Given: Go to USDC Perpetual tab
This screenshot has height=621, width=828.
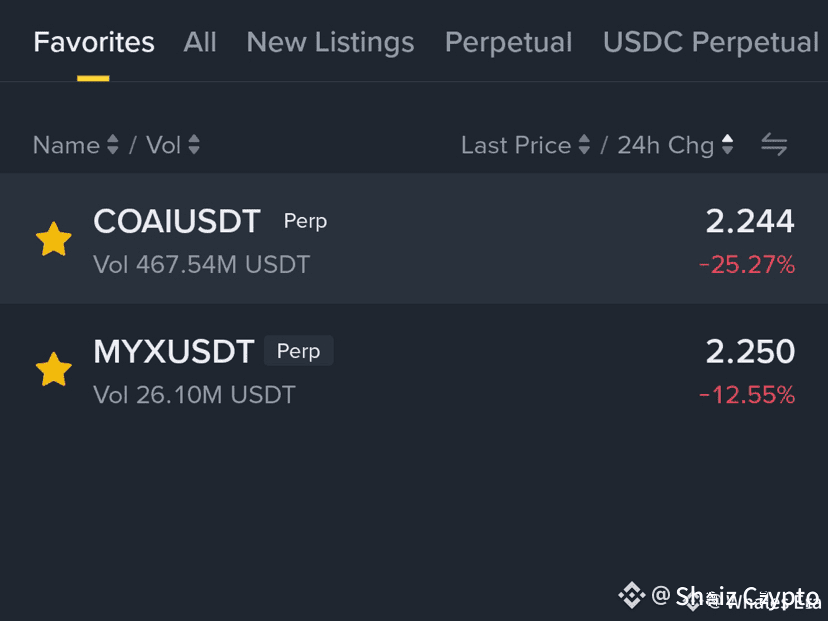Looking at the screenshot, I should [711, 42].
